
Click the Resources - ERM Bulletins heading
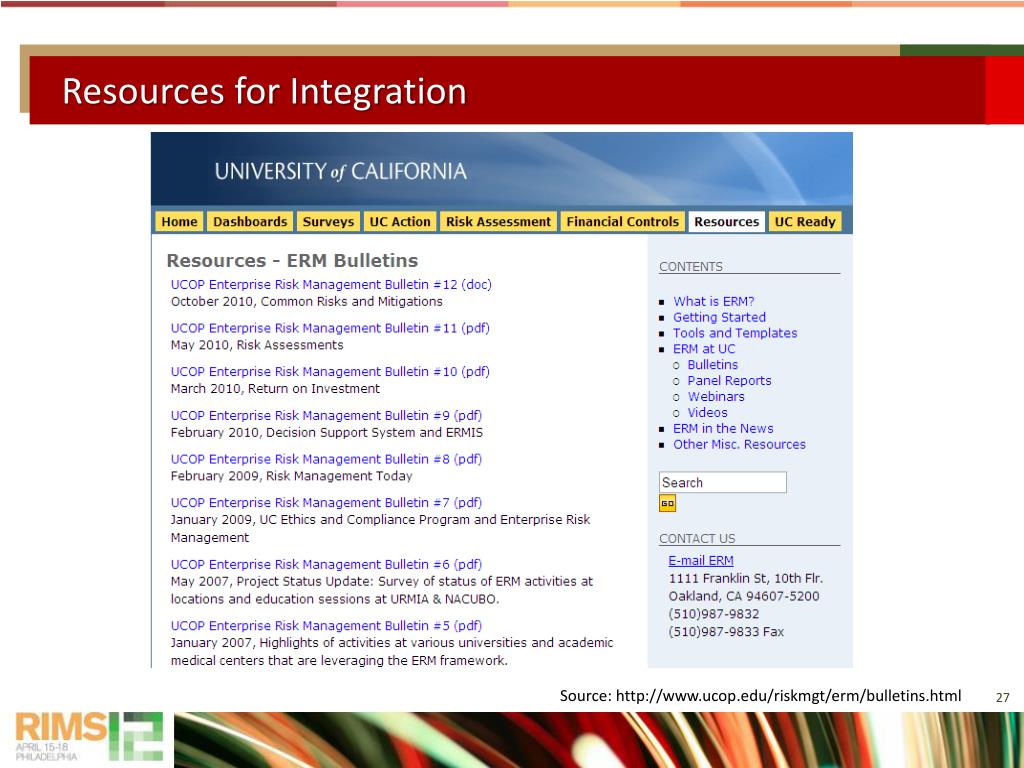click(x=292, y=261)
